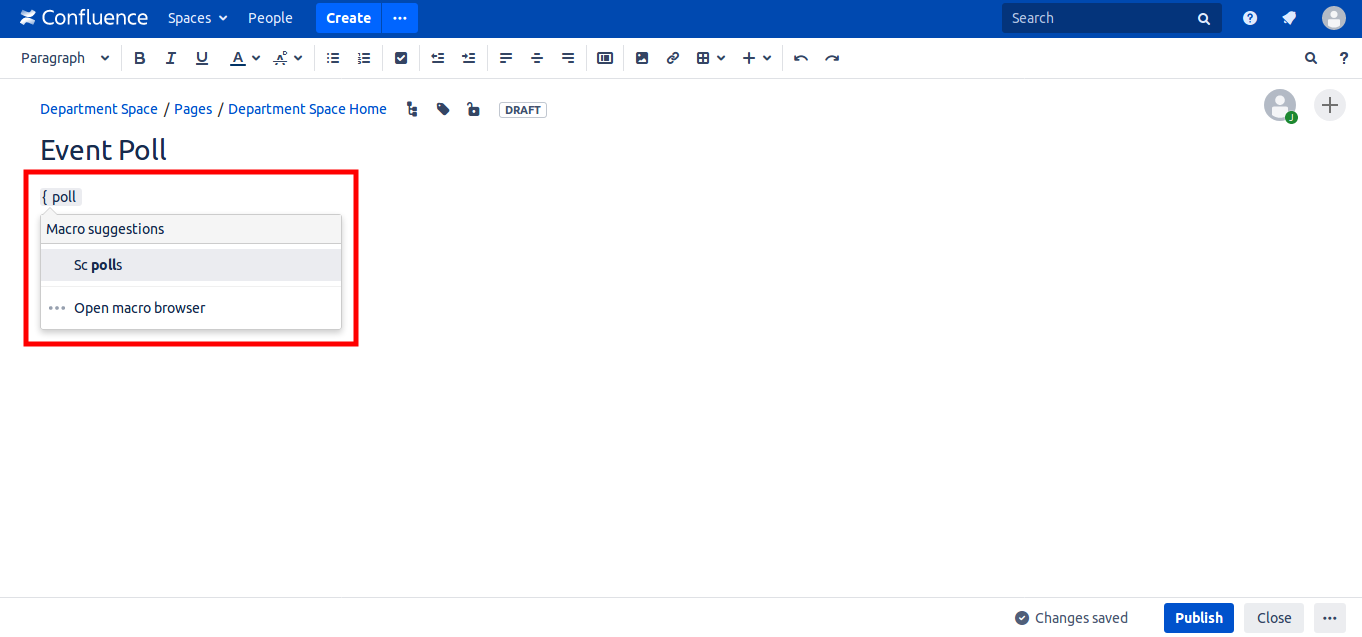Open the page labels tag icon
This screenshot has width=1362, height=637.
(443, 110)
